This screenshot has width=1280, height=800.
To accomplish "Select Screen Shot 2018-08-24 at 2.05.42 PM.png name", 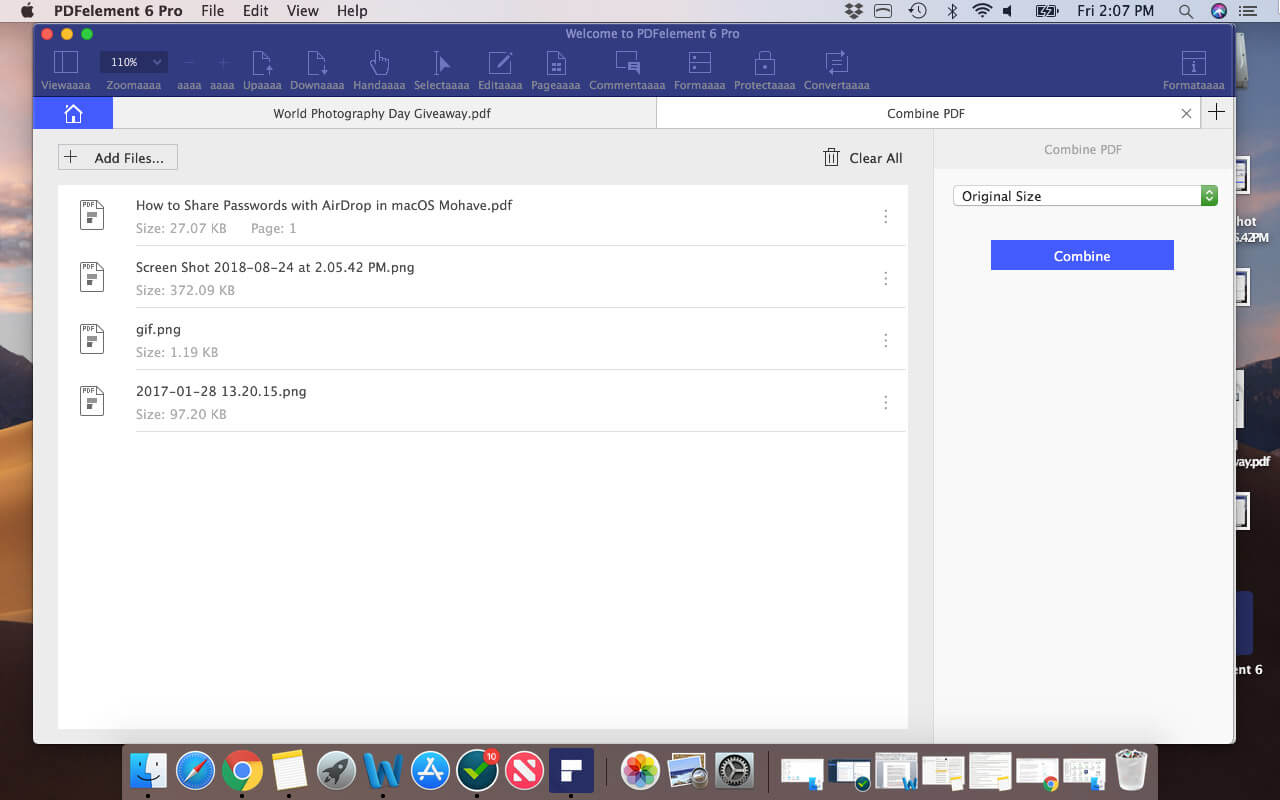I will [275, 267].
